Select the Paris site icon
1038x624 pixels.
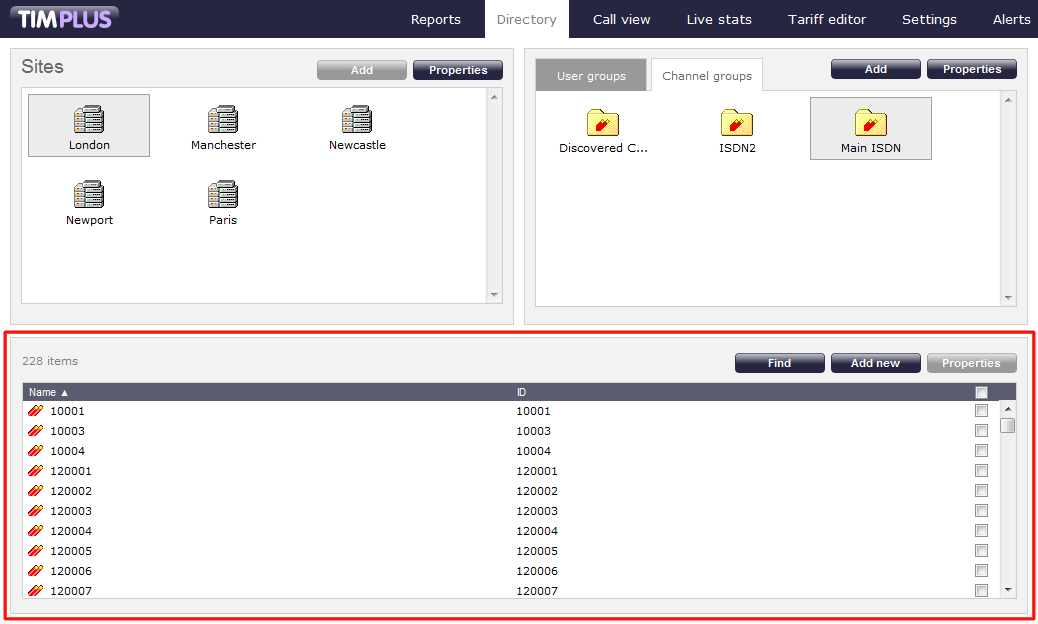point(223,195)
